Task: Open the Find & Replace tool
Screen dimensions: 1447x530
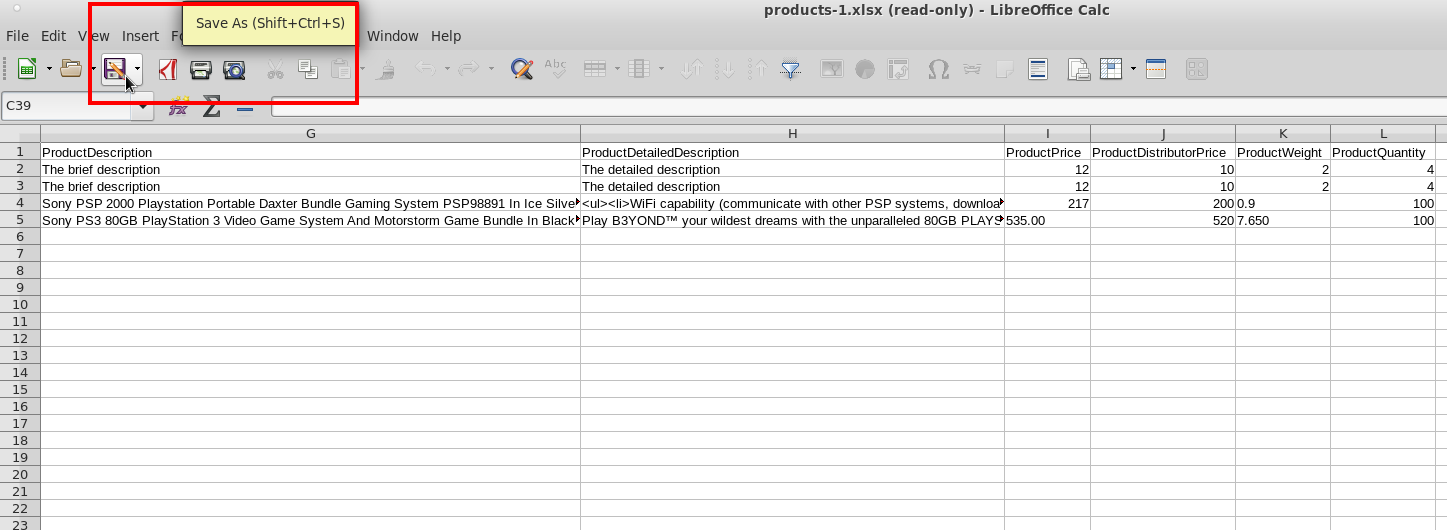Action: (x=521, y=69)
